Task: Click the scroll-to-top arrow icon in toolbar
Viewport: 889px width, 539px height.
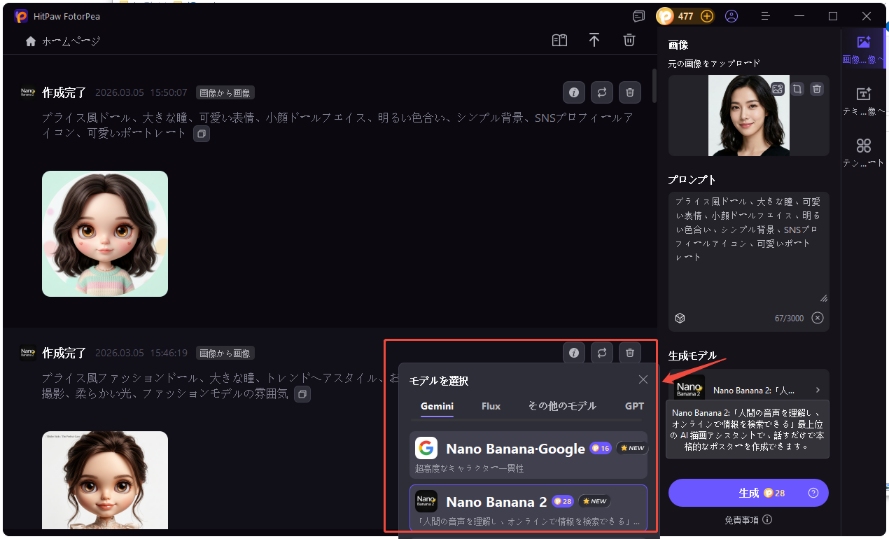Action: coord(594,40)
